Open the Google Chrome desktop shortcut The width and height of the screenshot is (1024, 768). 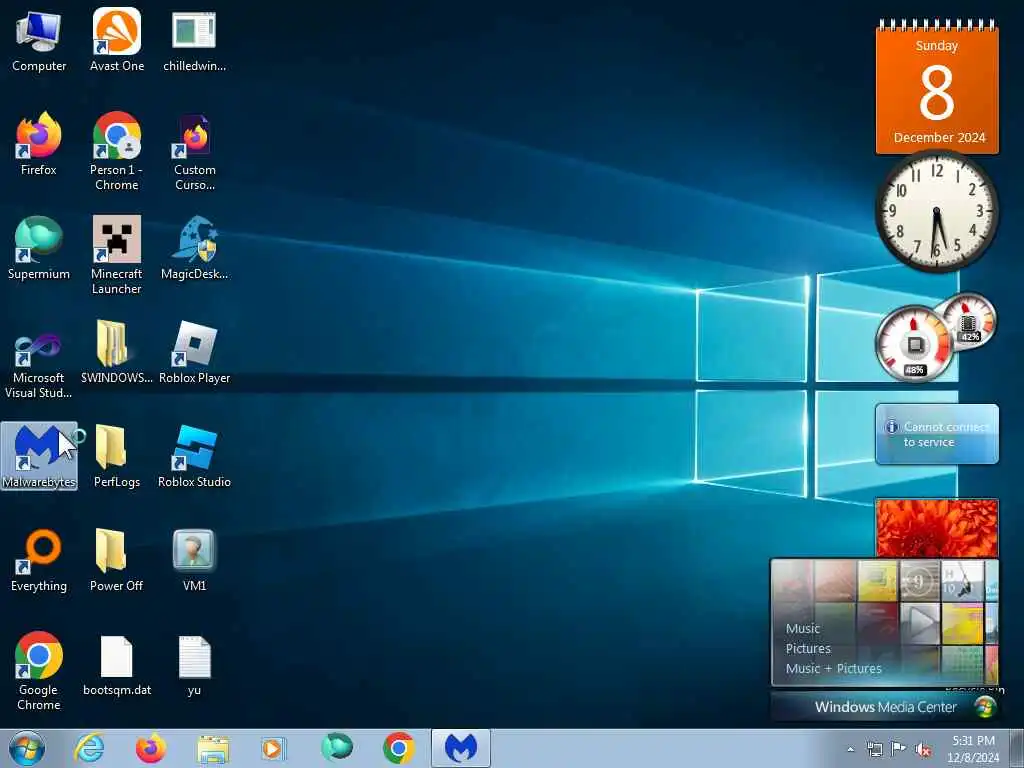pos(39,671)
